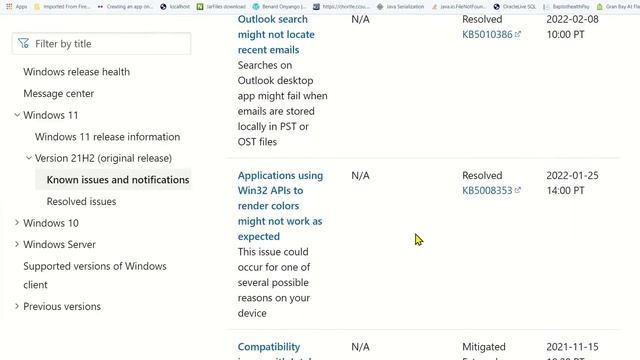Expand the Previous versions node
640x360 pixels.
point(17,306)
